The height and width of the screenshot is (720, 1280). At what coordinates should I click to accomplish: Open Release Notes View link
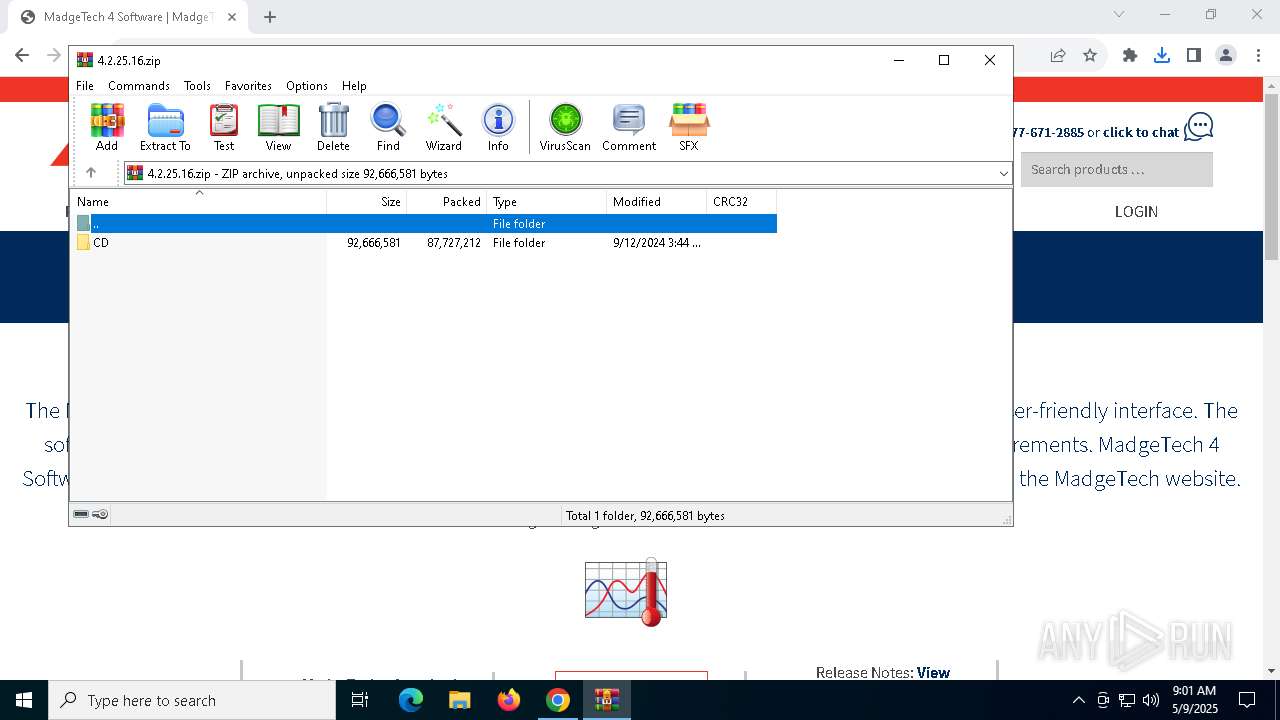click(933, 673)
